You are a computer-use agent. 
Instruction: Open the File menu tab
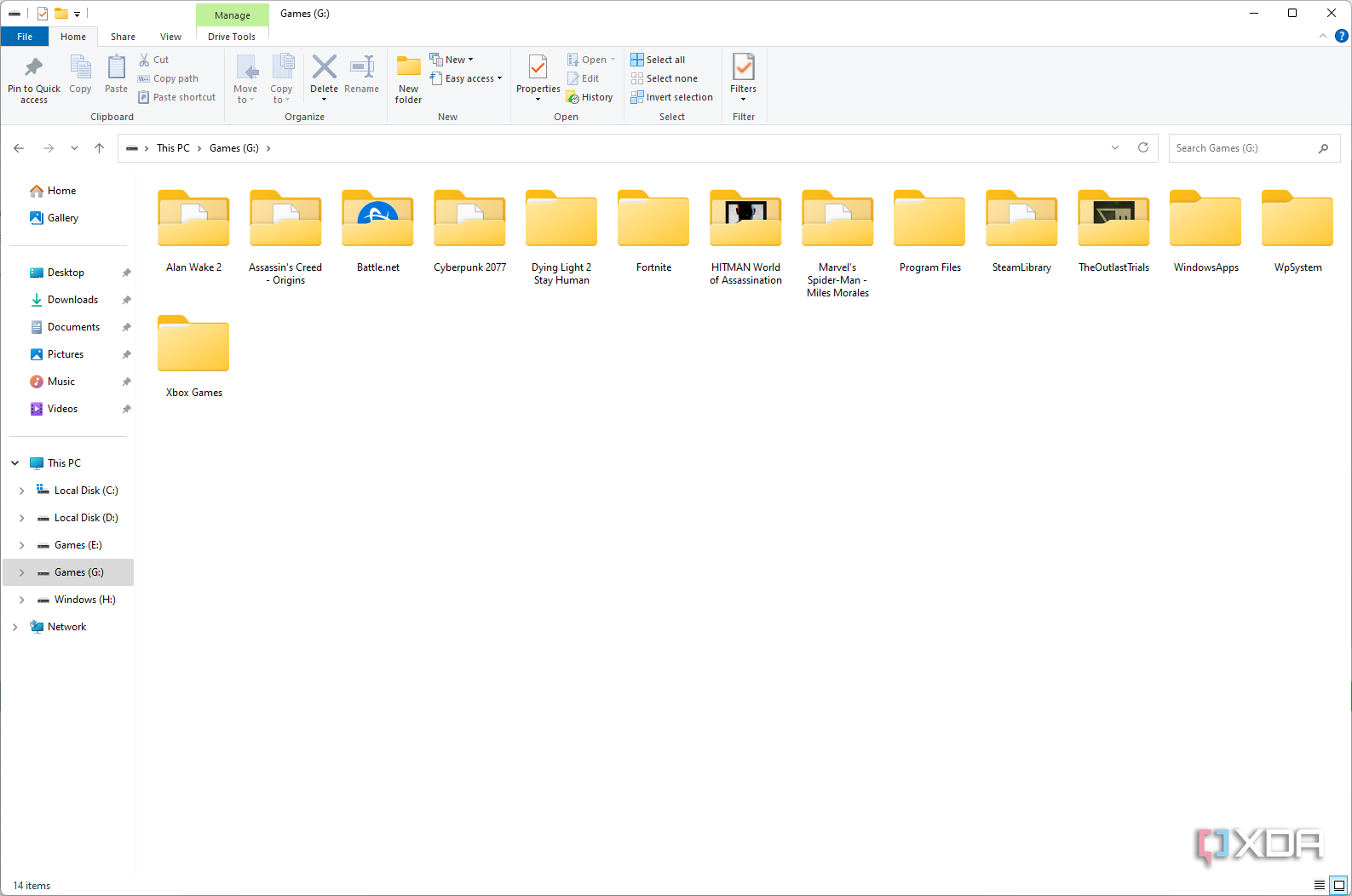pyautogui.click(x=25, y=37)
